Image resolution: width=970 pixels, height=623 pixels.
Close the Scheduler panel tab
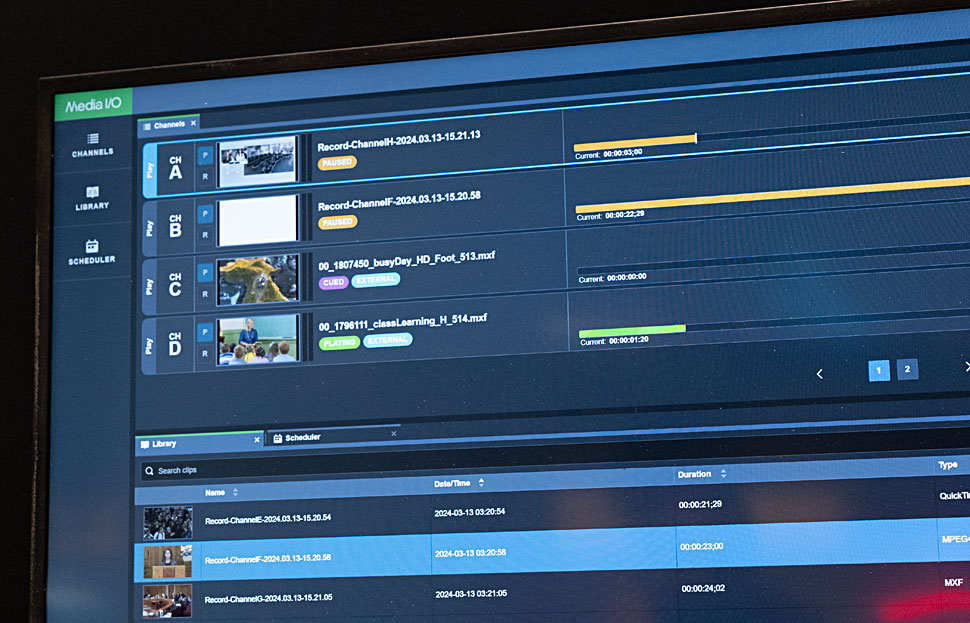tap(393, 434)
